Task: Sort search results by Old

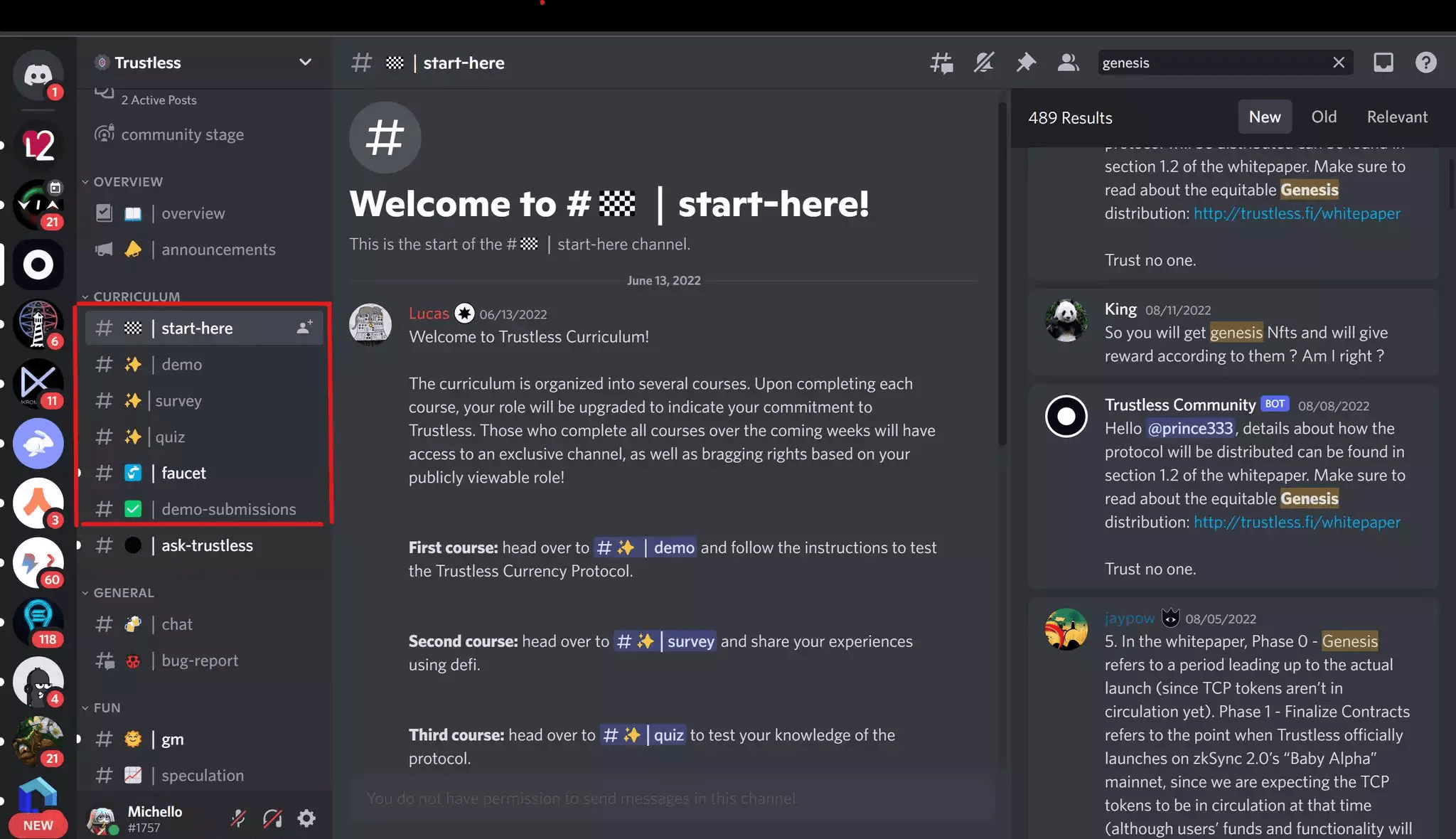Action: click(x=1324, y=117)
